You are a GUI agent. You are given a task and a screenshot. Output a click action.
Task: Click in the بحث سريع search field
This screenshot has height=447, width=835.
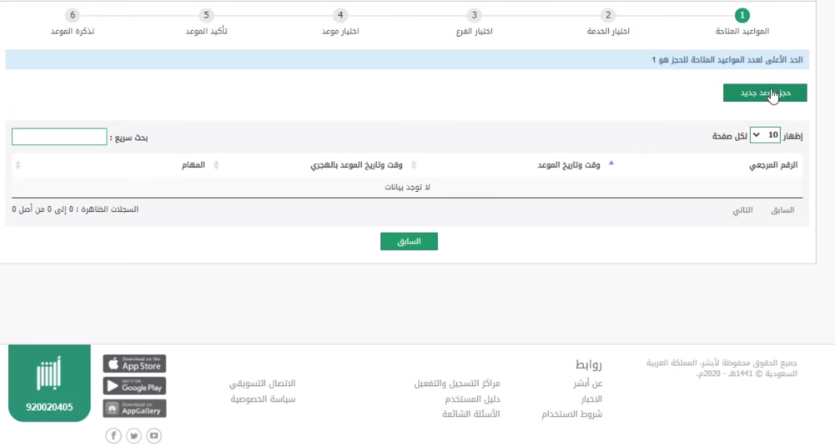tap(59, 137)
